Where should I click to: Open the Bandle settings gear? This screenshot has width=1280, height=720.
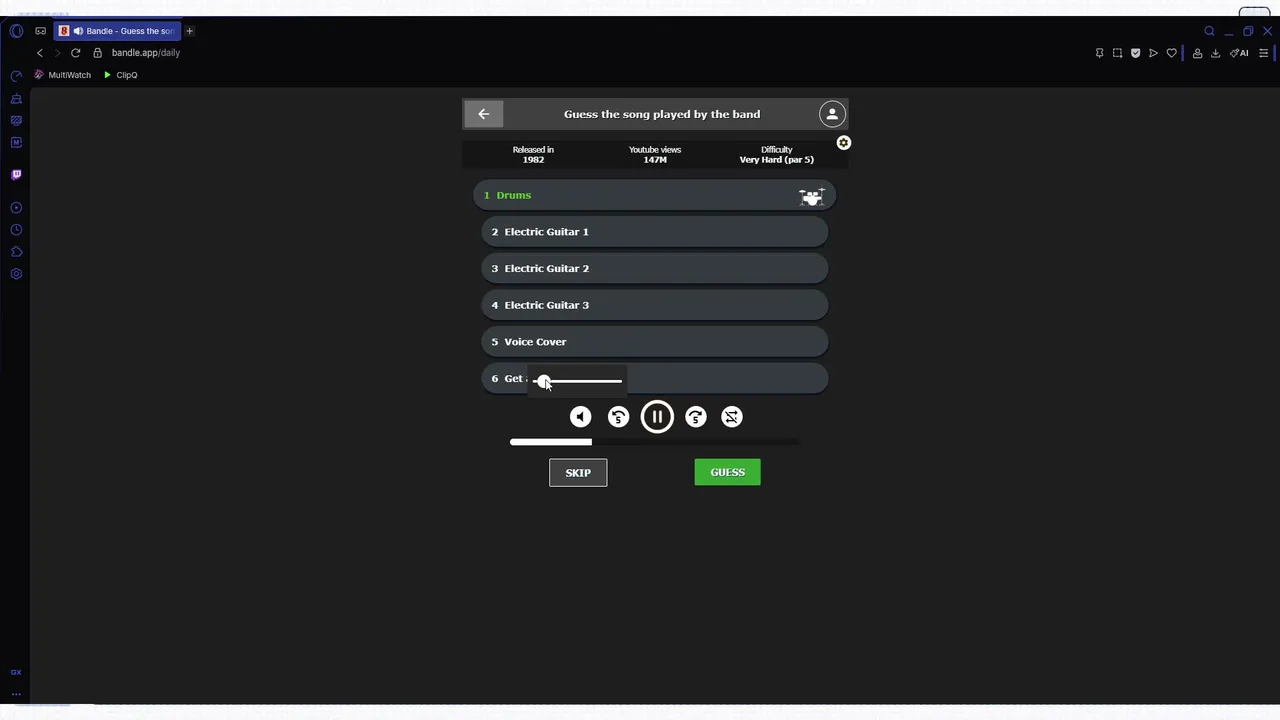coord(844,143)
